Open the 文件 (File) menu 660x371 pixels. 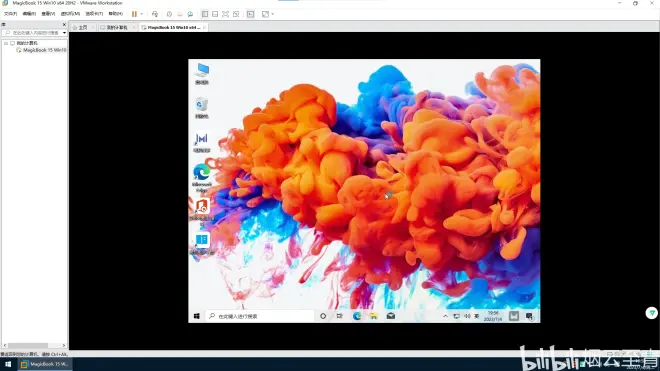pos(11,14)
